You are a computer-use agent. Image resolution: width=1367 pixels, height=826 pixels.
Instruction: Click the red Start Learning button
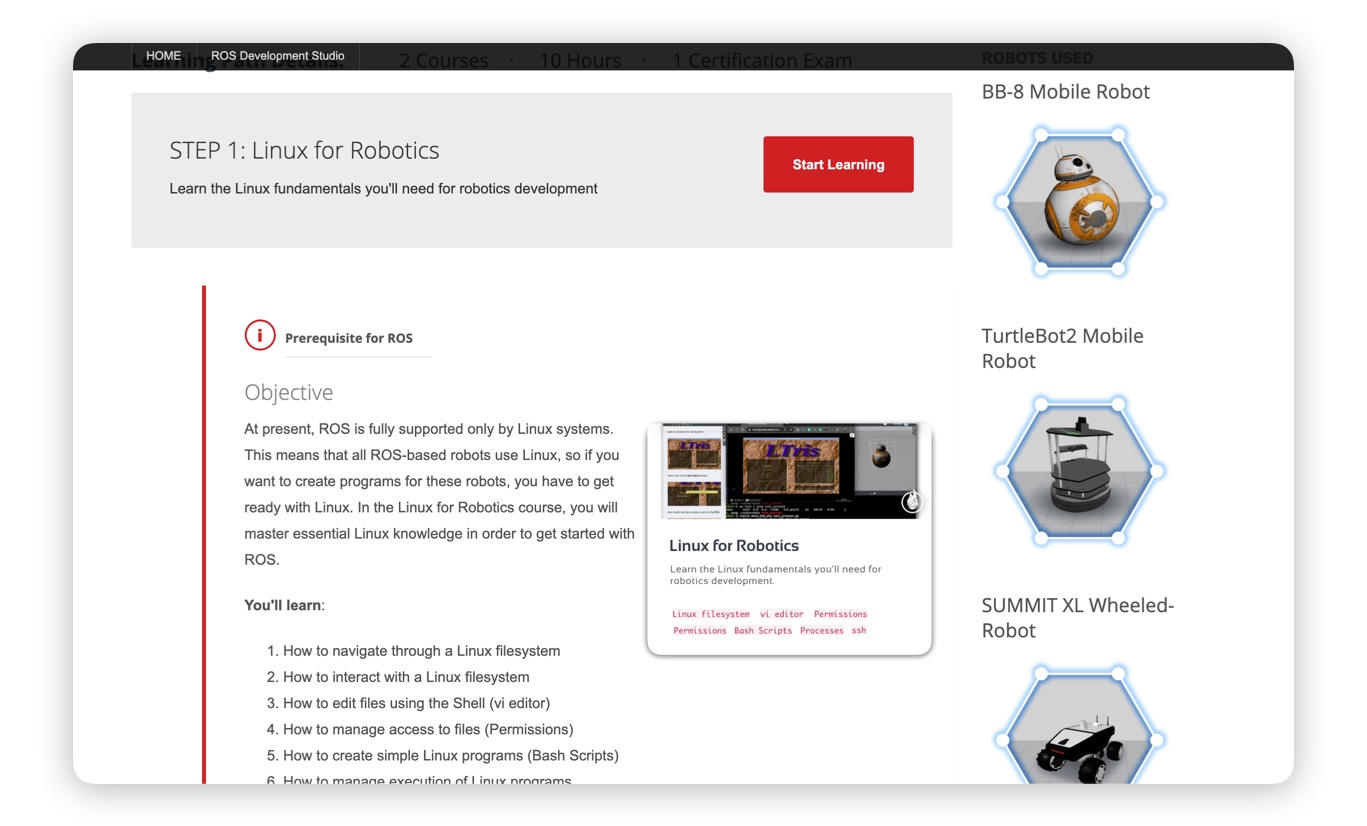[x=838, y=164]
